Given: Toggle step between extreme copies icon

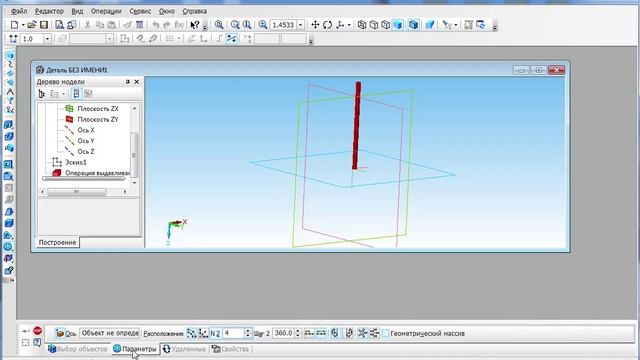Looking at the screenshot, I should (x=321, y=333).
